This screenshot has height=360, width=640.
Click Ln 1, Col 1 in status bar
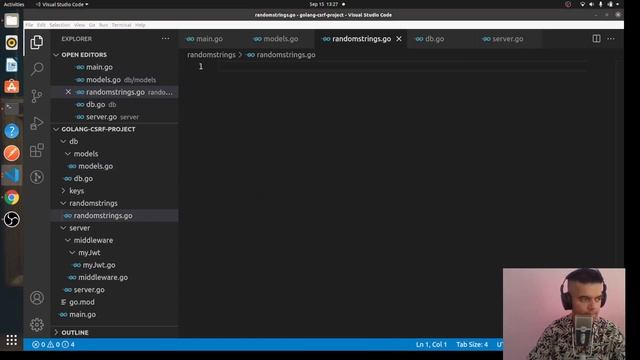(x=431, y=344)
